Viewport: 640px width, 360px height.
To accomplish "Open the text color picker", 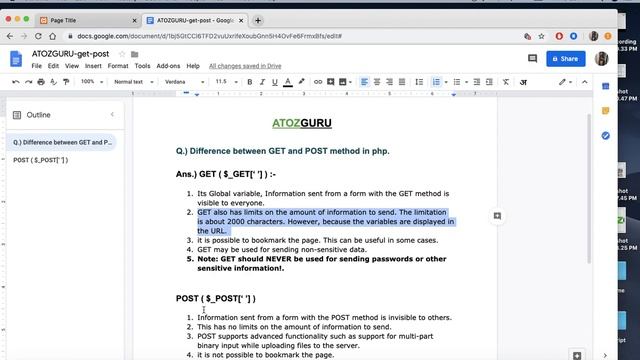I will point(288,82).
